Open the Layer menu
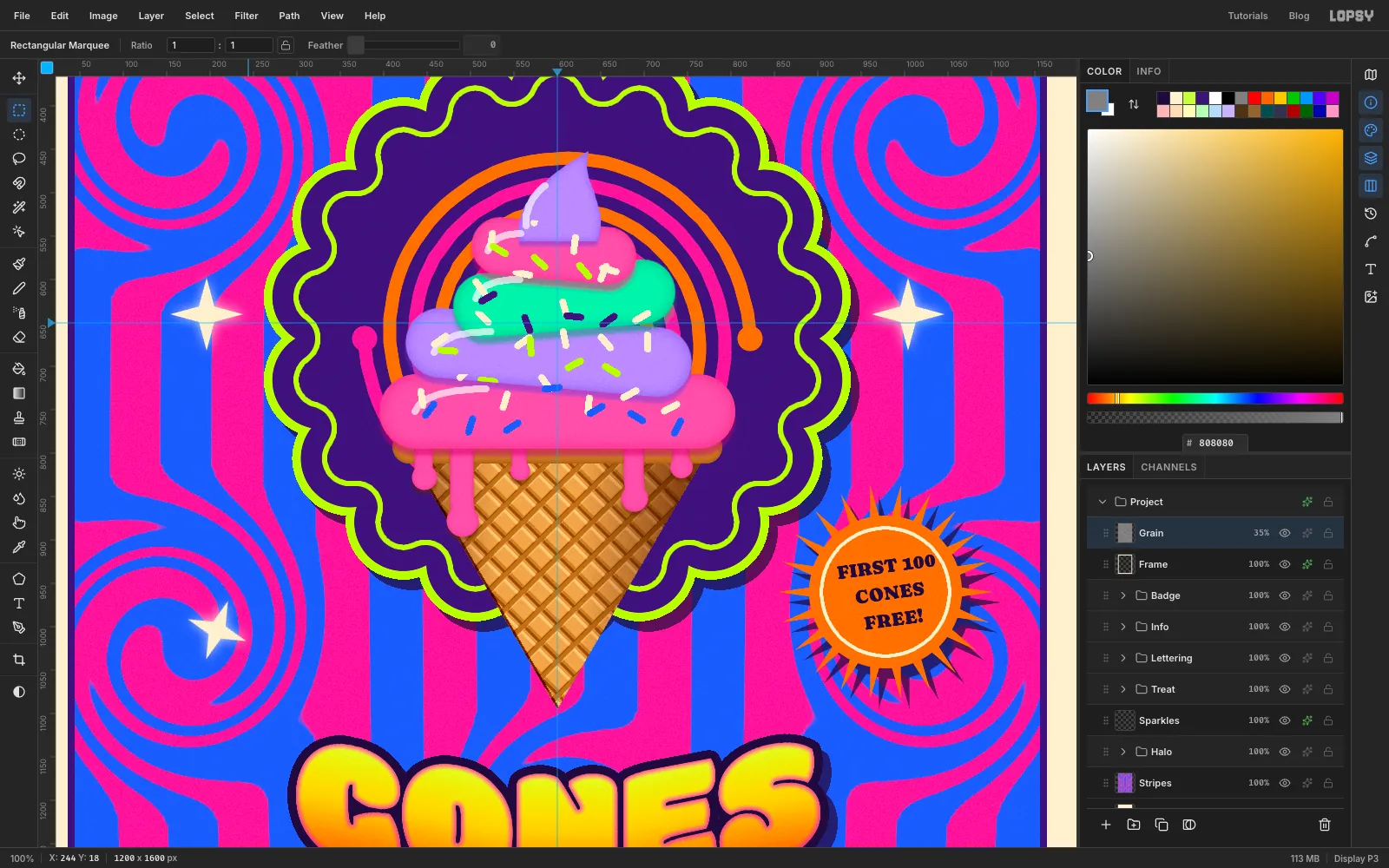The height and width of the screenshot is (868, 1389). [151, 16]
